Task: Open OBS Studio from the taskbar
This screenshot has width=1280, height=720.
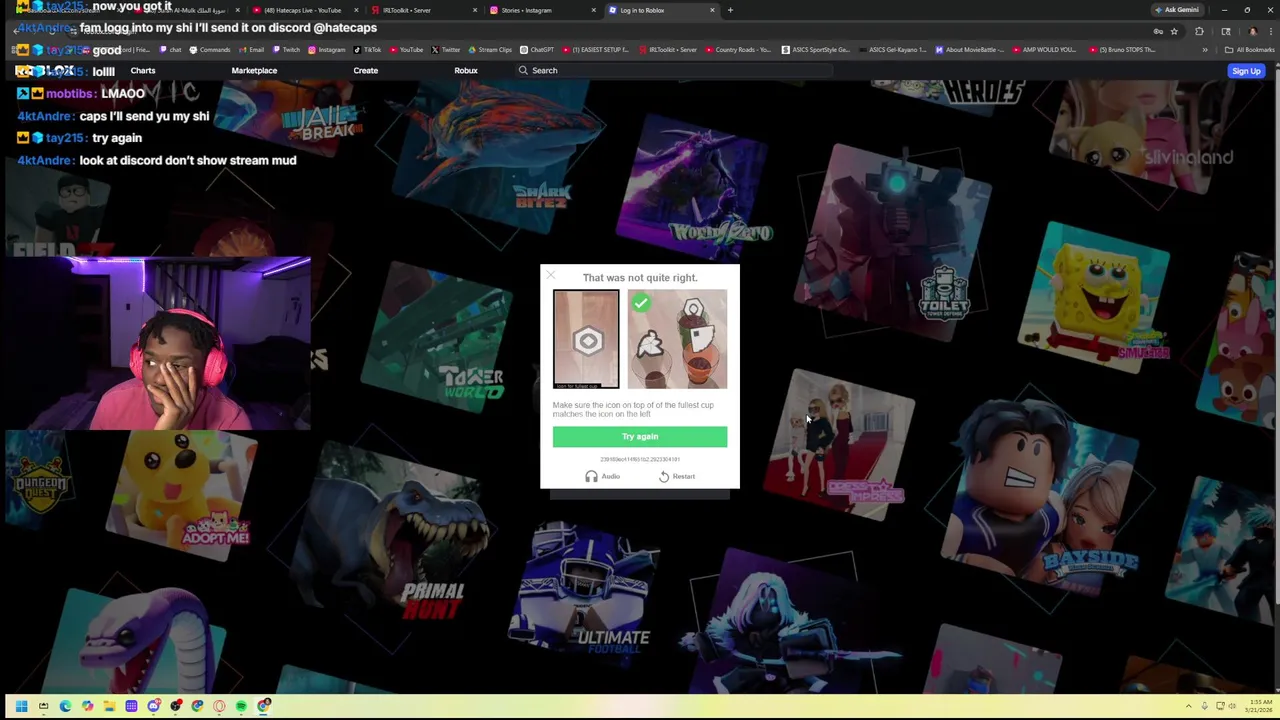Action: click(x=176, y=706)
